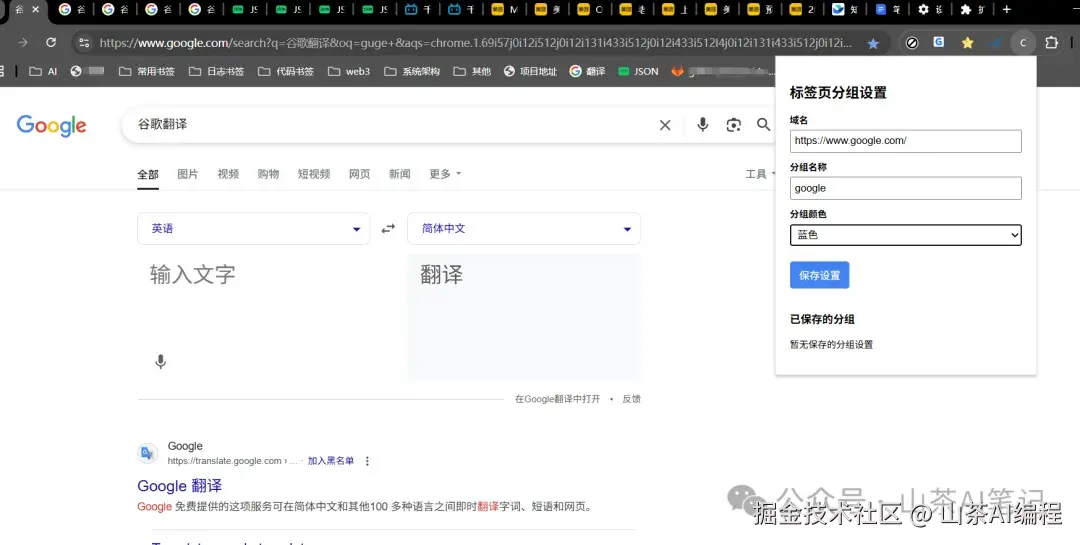The height and width of the screenshot is (545, 1080).
Task: Select the 全部 results tab
Action: (x=147, y=174)
